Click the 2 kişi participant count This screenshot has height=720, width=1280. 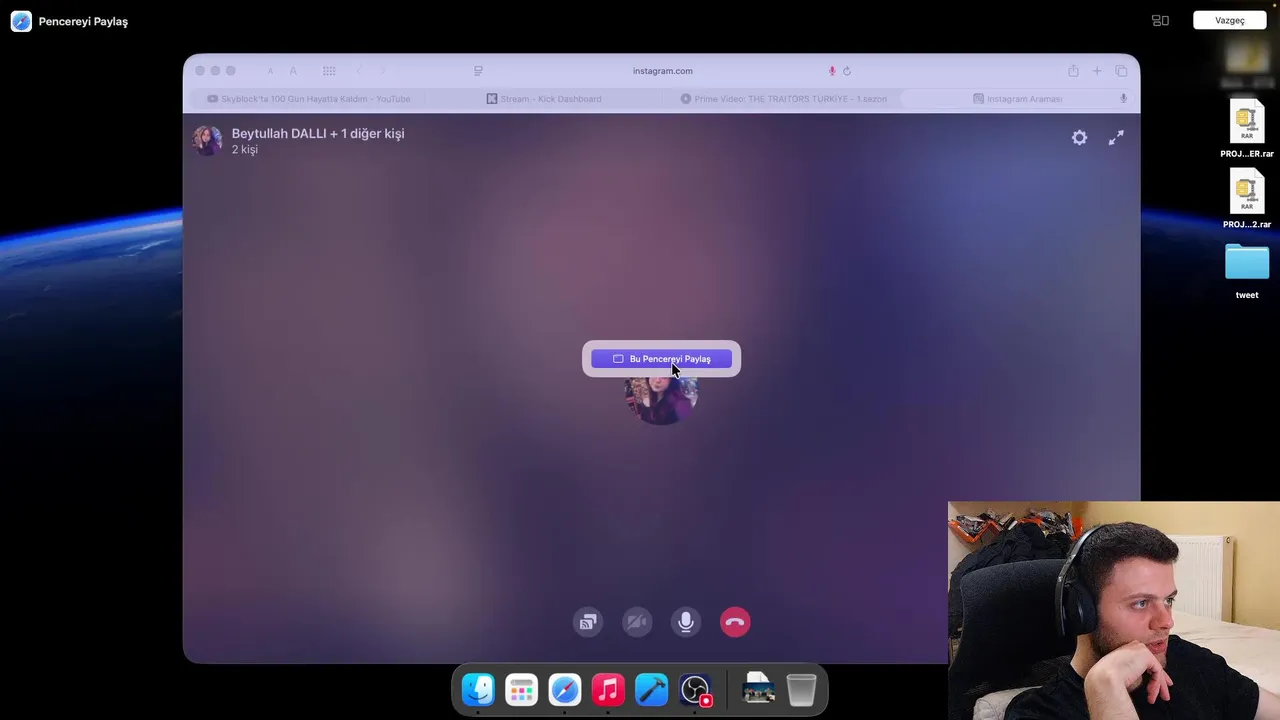[245, 150]
